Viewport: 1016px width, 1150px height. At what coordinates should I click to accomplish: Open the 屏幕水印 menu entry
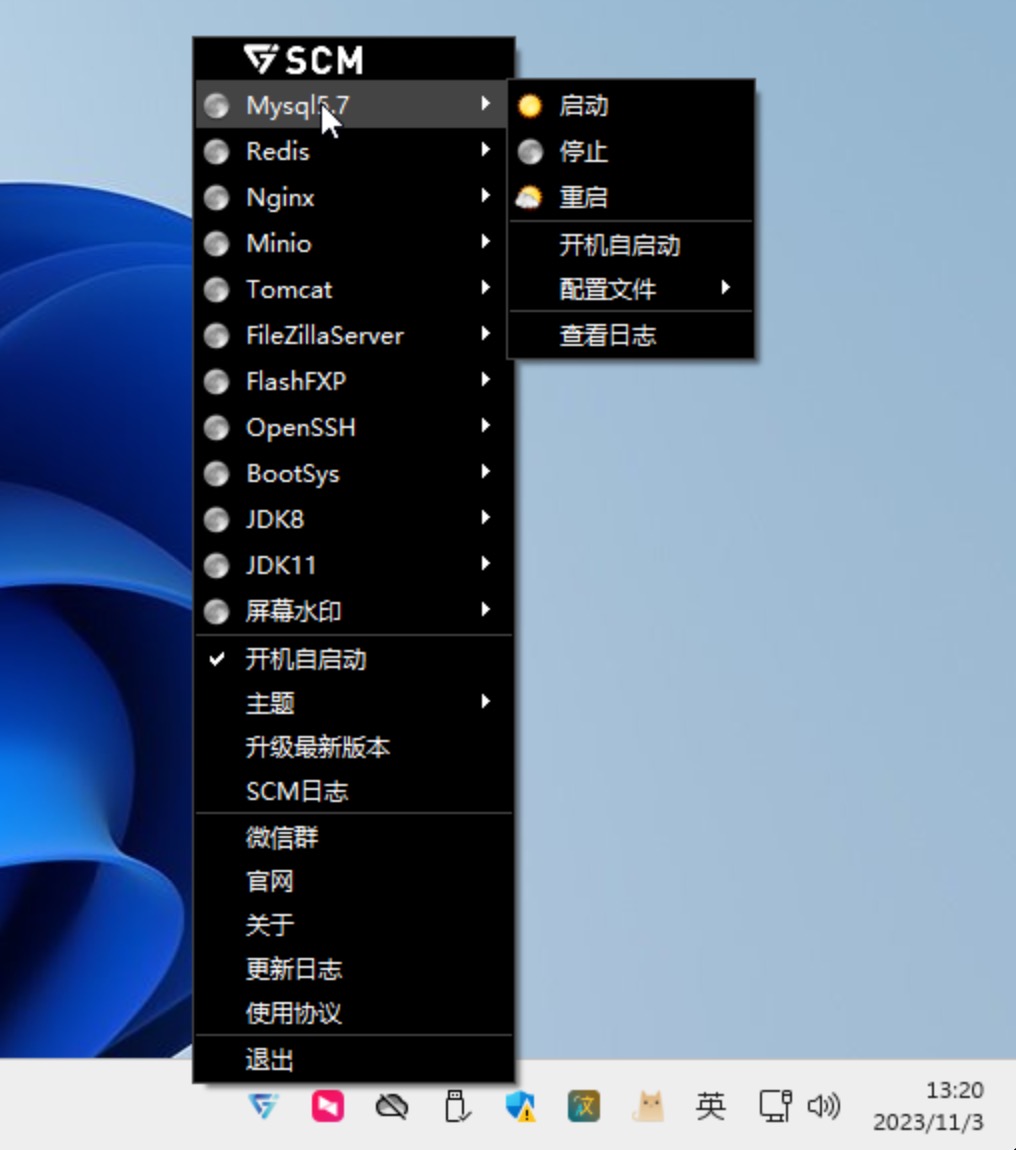[354, 611]
